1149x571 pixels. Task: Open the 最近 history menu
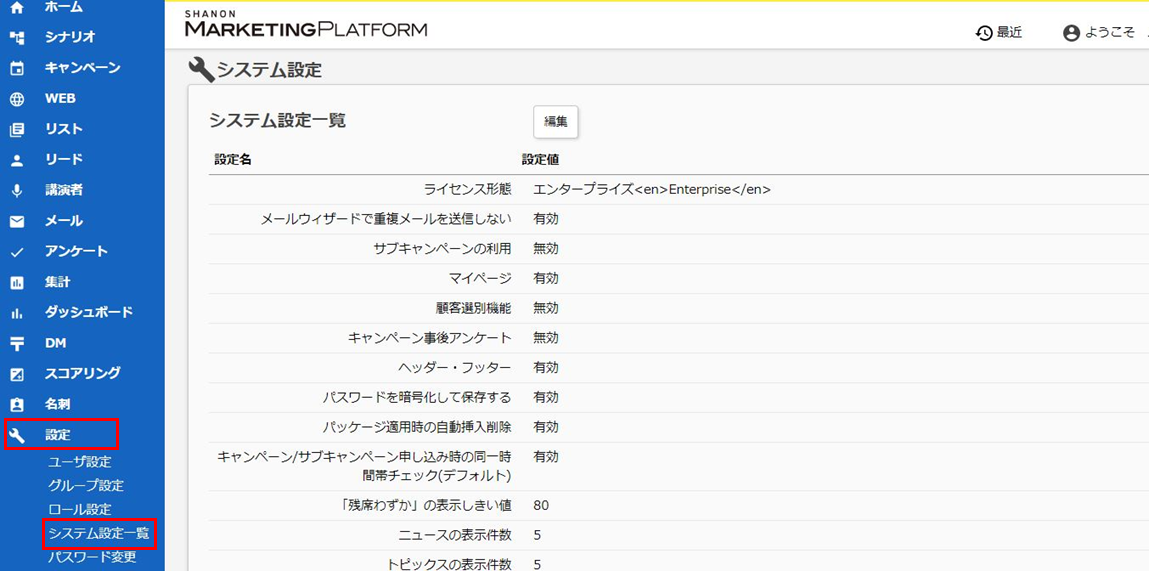[999, 33]
